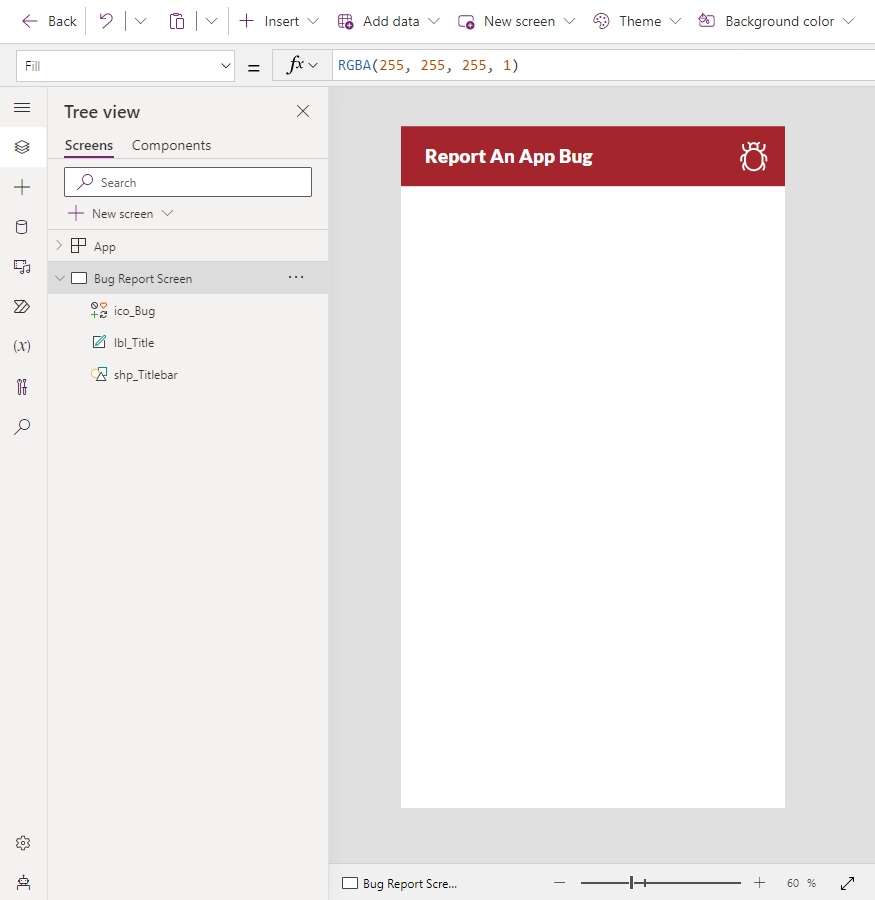
Task: Click the zoom slider track
Action: click(660, 883)
